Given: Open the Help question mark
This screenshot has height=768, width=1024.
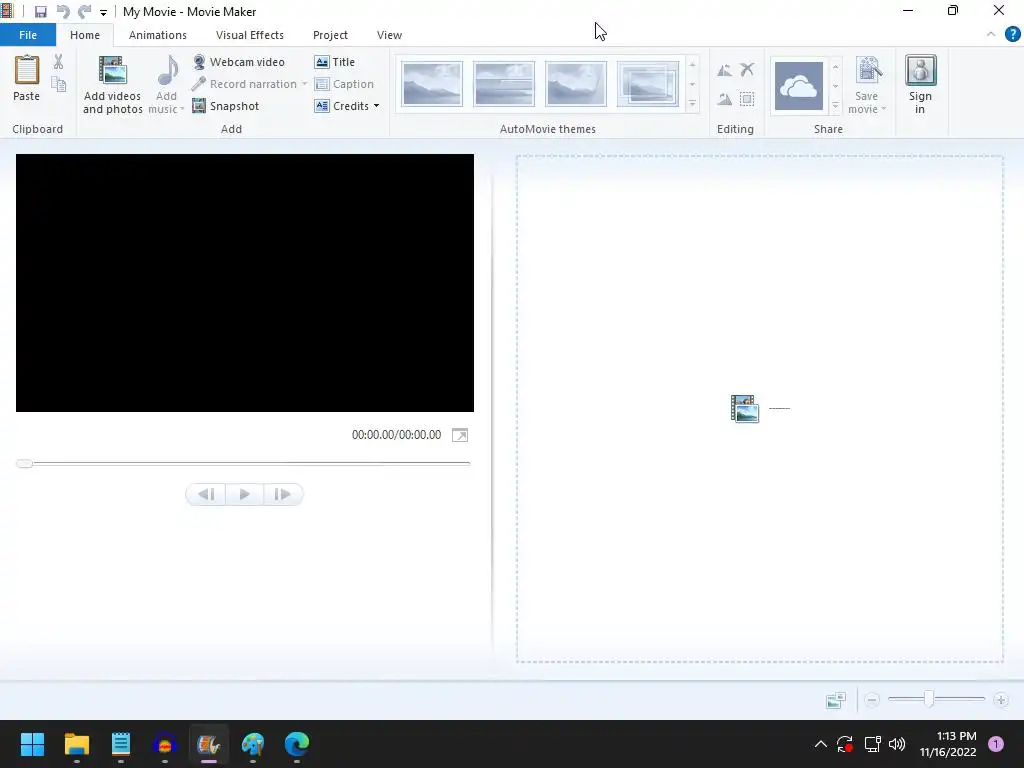Looking at the screenshot, I should coord(1012,34).
